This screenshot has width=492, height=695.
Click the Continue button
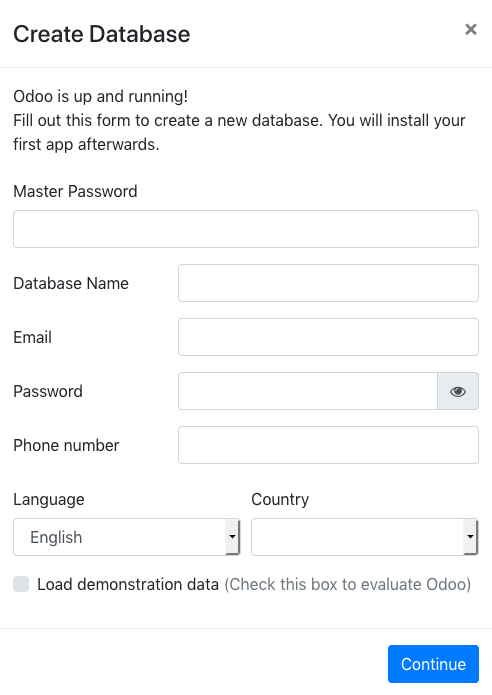point(433,664)
